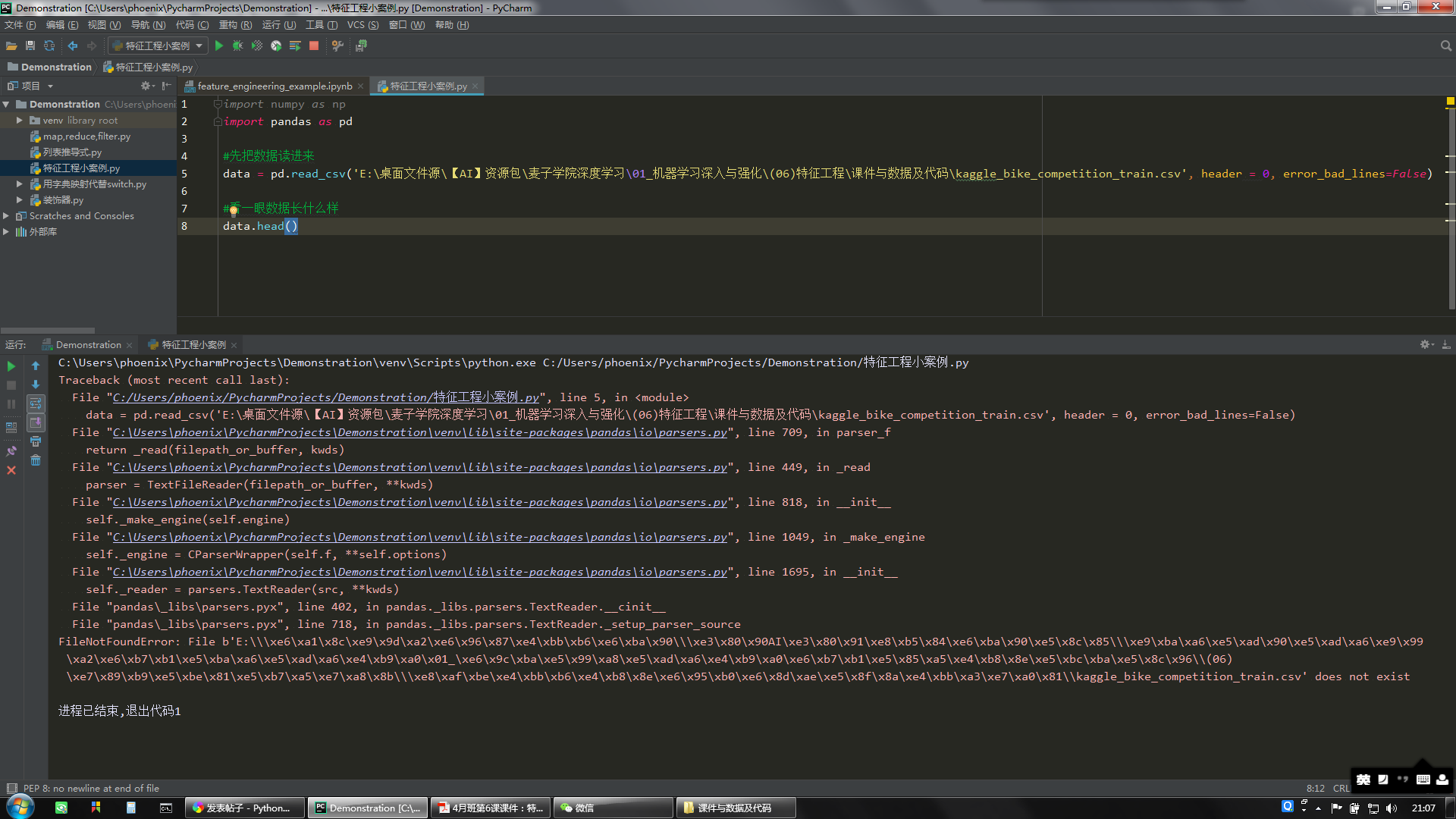1456x819 pixels.
Task: Click the Run with Coverage icon
Action: [257, 46]
